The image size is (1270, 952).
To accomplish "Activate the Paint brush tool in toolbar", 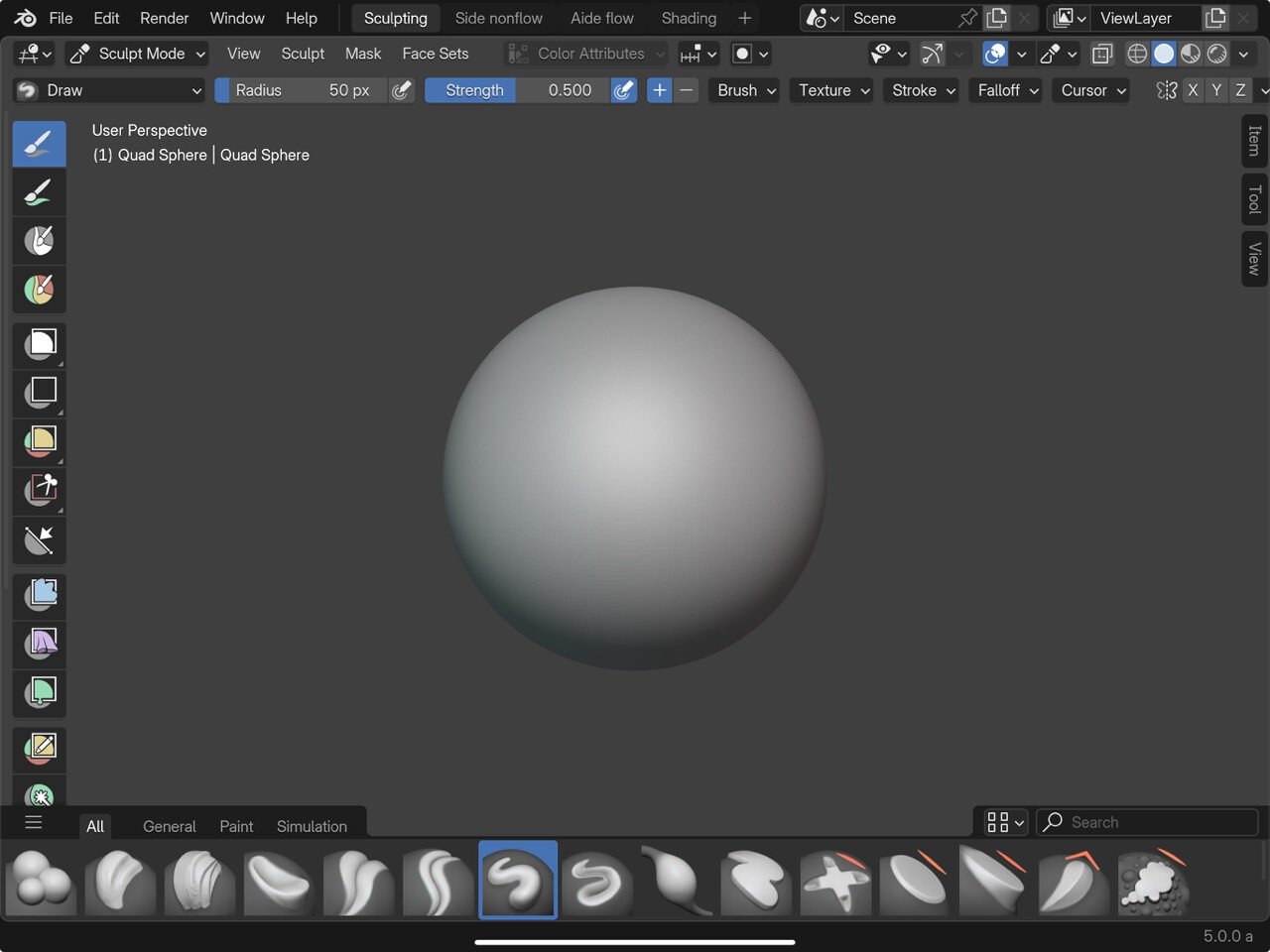I will click(x=40, y=192).
